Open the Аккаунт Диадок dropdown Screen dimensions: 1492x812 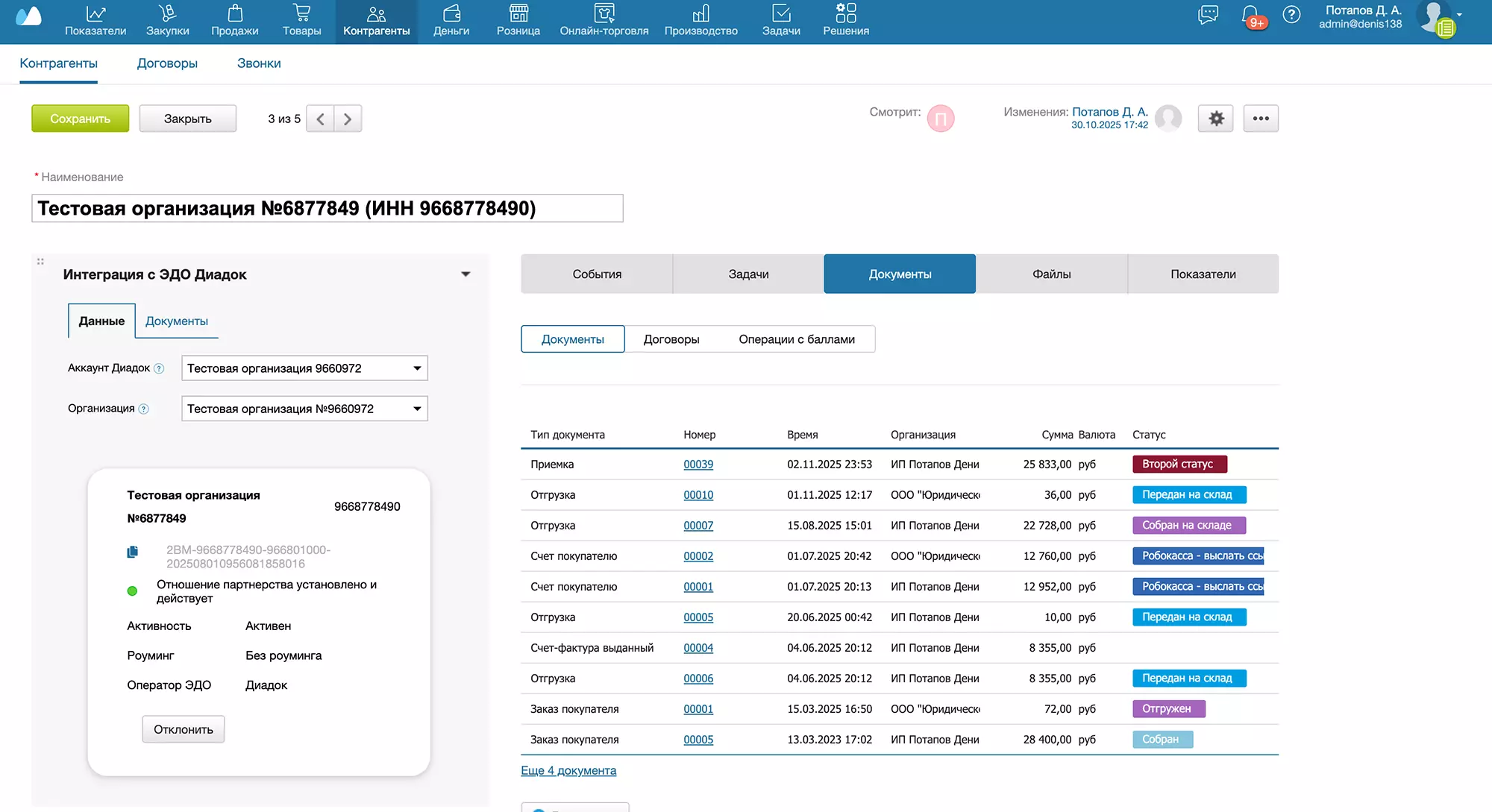304,368
